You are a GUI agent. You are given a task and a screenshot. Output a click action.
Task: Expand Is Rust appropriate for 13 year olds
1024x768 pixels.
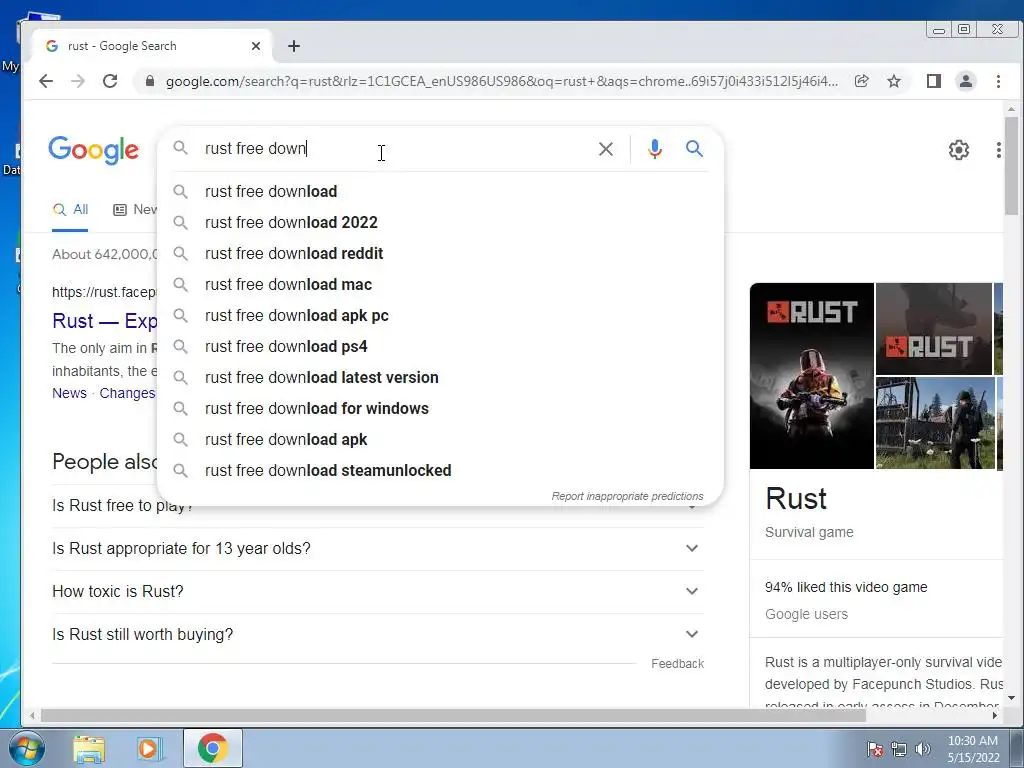[x=377, y=549]
